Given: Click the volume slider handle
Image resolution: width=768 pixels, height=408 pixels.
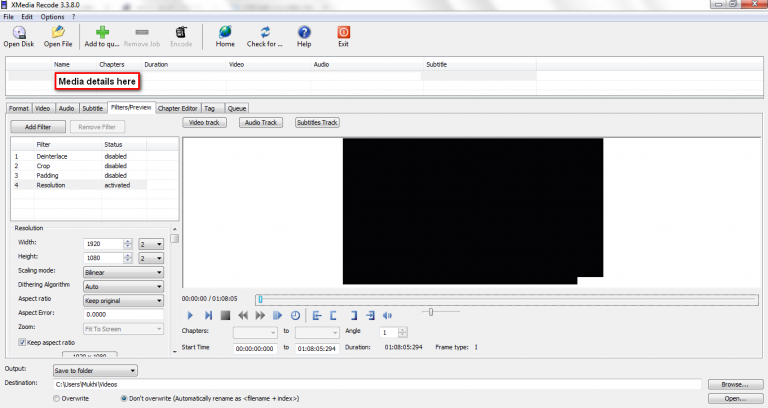Looking at the screenshot, I should tap(431, 312).
